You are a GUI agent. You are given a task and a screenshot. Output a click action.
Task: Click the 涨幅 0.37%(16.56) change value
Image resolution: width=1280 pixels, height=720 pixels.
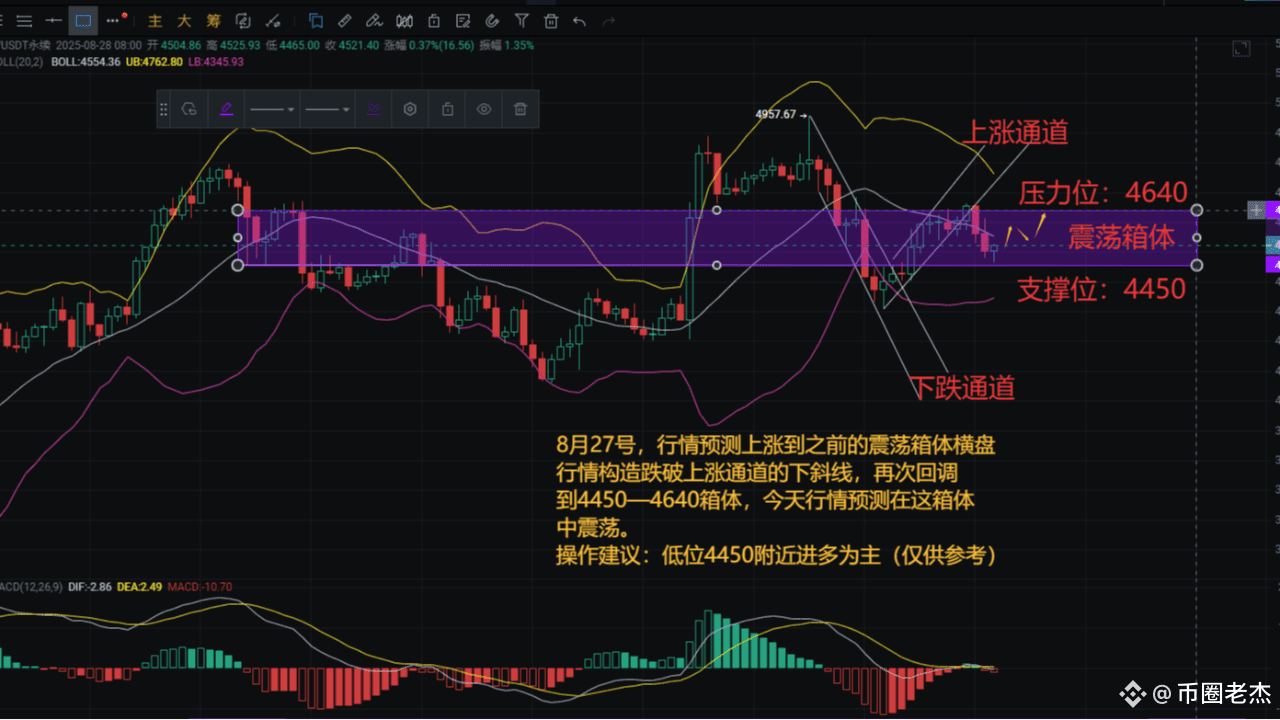click(429, 45)
